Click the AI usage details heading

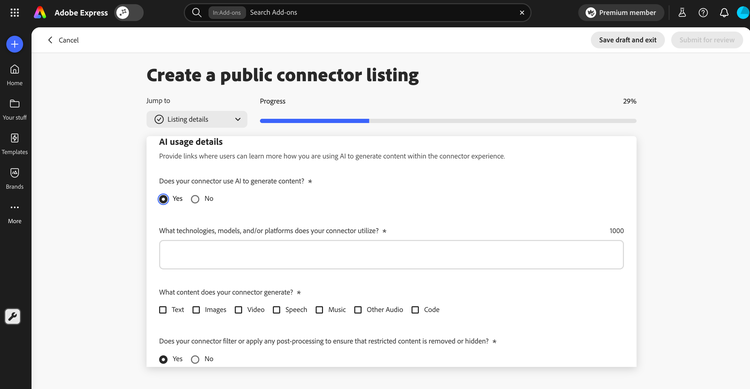click(191, 142)
